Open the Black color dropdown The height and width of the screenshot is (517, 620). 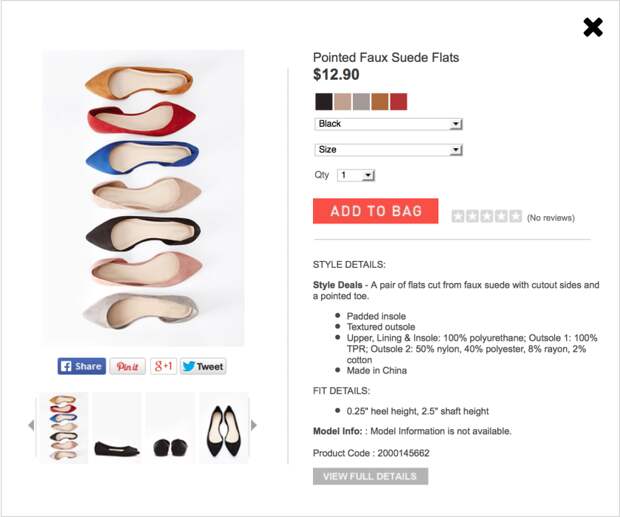[388, 124]
